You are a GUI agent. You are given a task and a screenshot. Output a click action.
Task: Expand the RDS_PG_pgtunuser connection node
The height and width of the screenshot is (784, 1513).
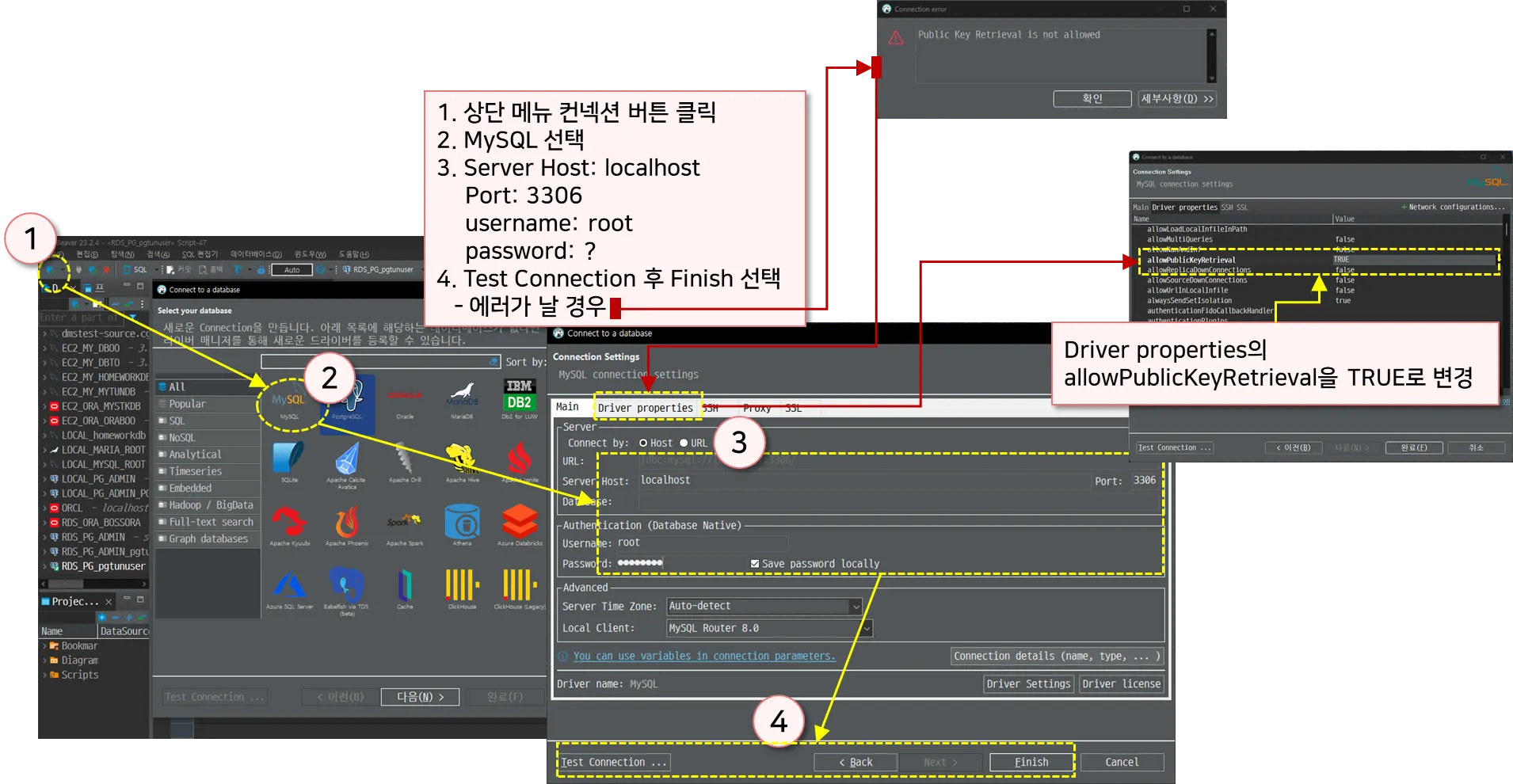click(45, 567)
